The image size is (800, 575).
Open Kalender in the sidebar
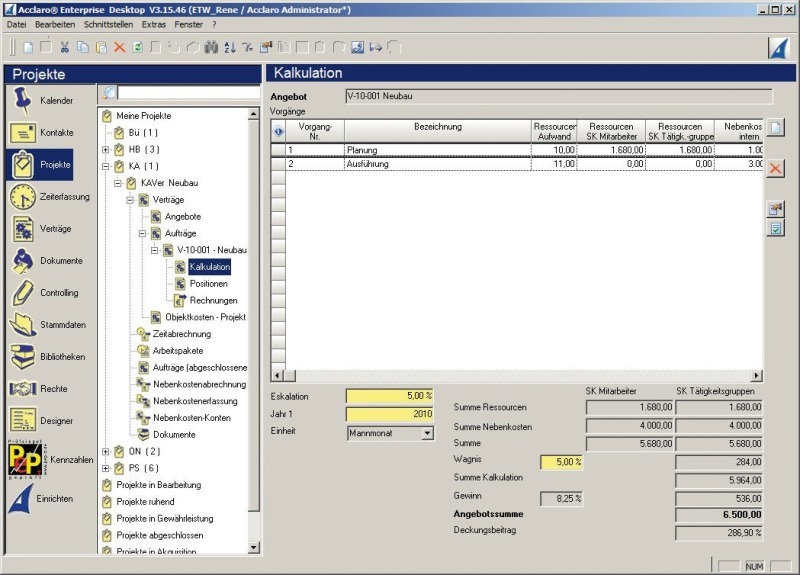tap(42, 101)
